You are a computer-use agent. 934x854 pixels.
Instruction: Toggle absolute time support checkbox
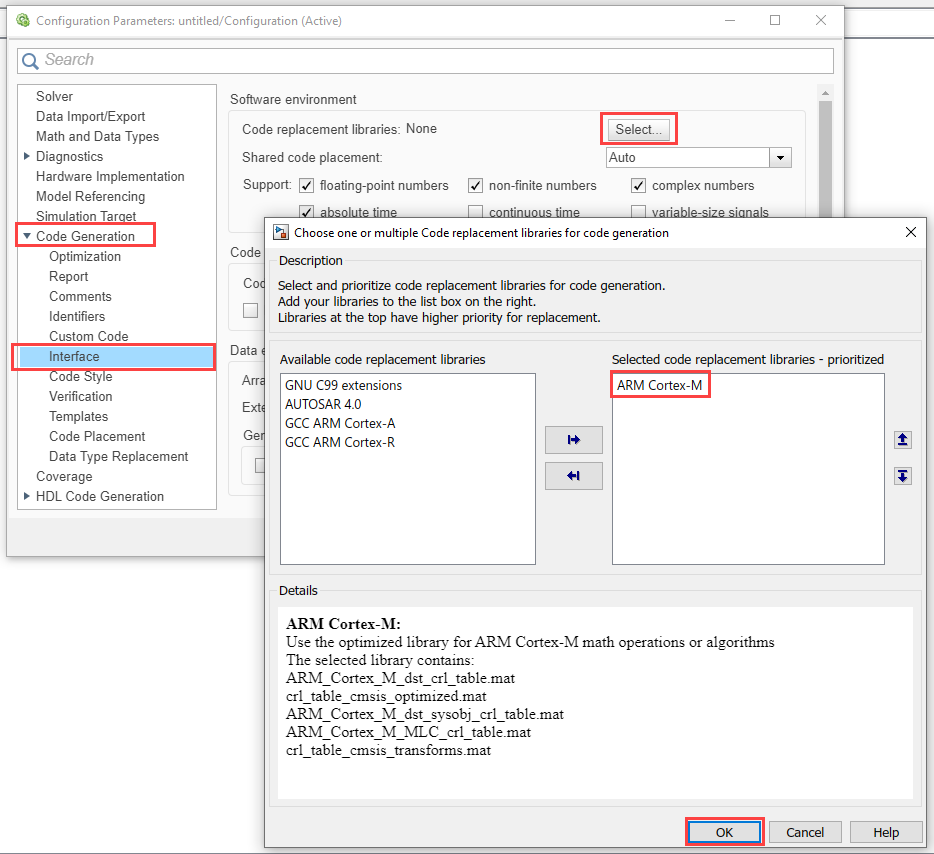pos(306,212)
